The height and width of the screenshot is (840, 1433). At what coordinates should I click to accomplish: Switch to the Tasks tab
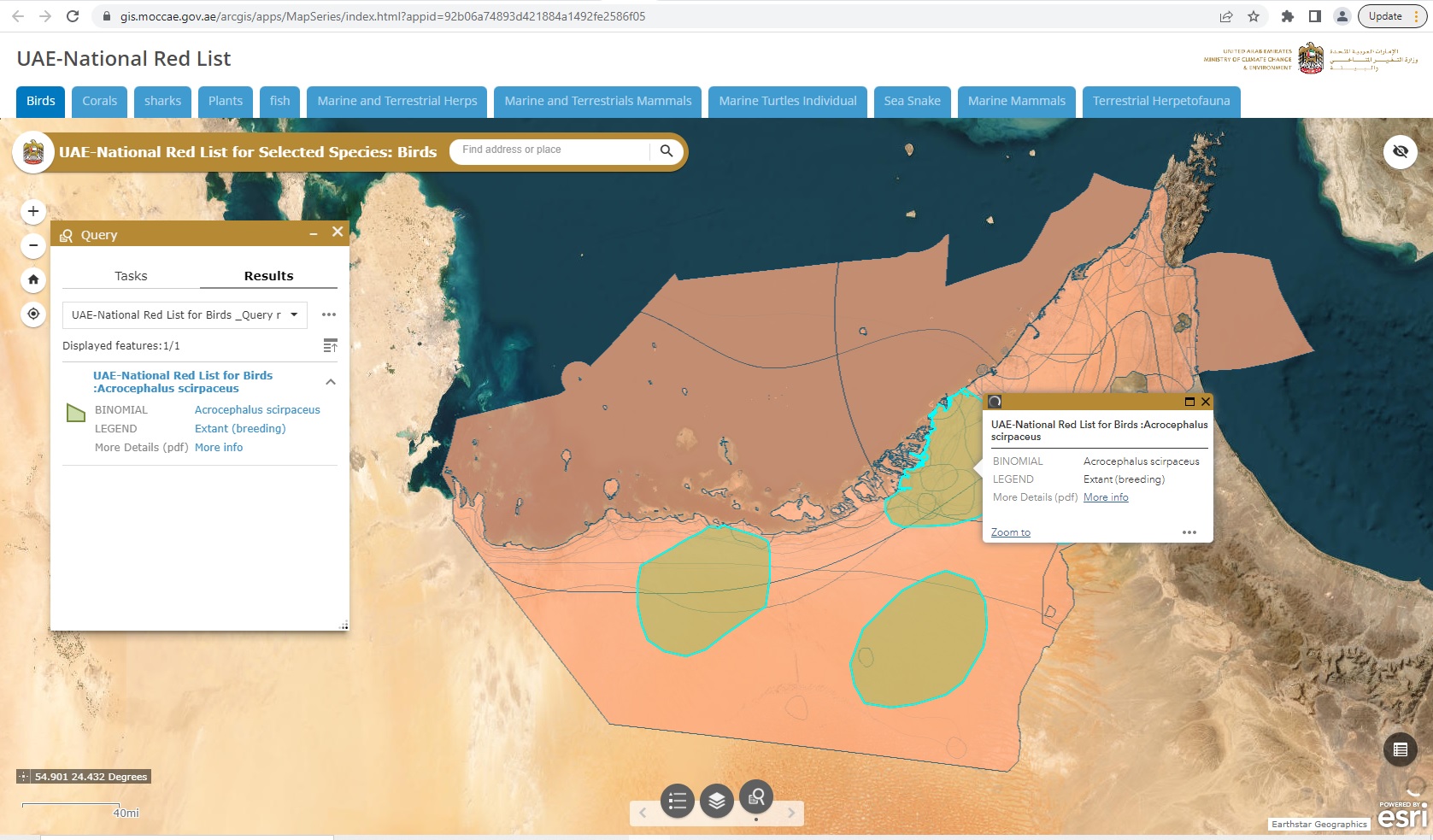(x=131, y=276)
